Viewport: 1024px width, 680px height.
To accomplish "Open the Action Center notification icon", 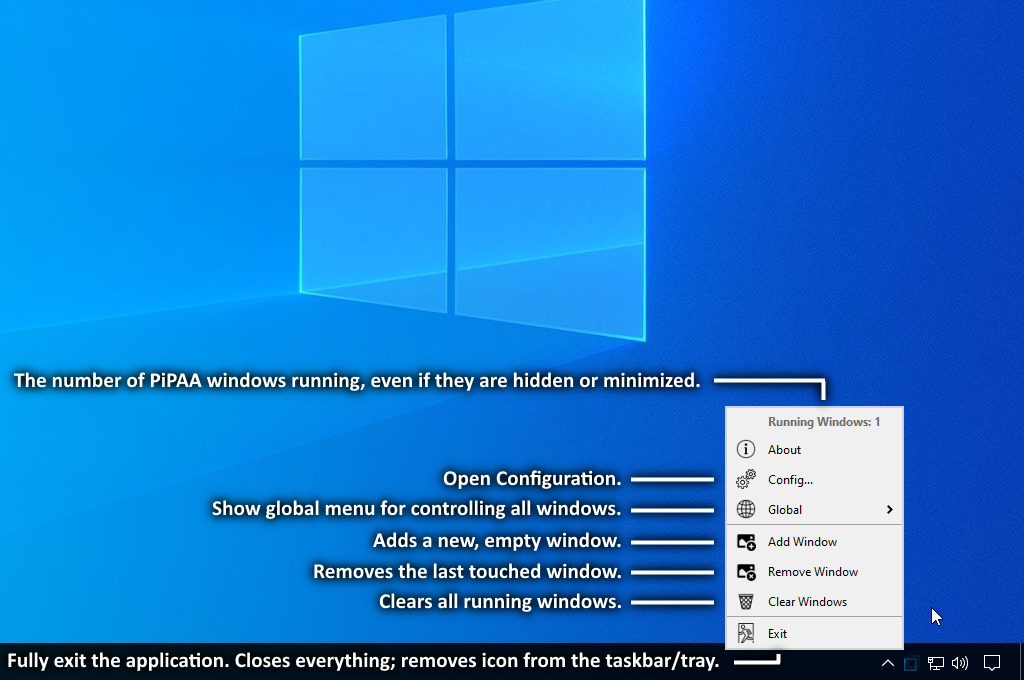I will pos(992,664).
